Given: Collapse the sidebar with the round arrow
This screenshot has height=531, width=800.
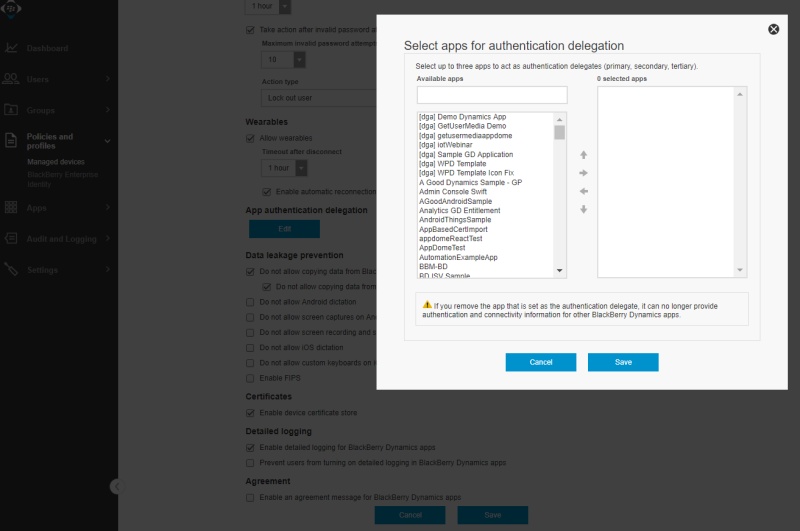Looking at the screenshot, I should [x=117, y=486].
